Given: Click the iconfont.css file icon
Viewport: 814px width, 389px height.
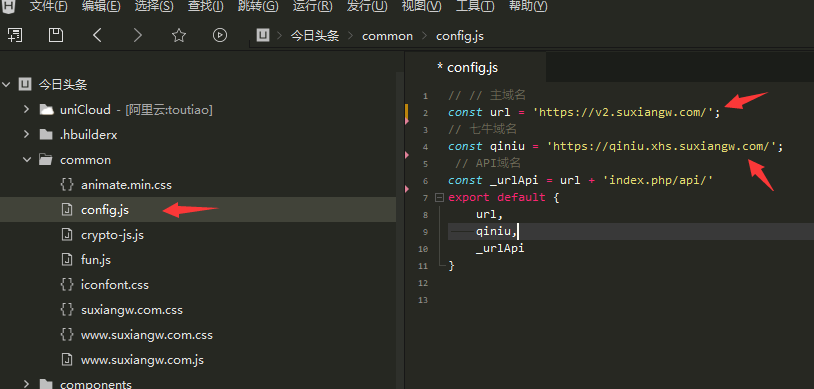Looking at the screenshot, I should [67, 285].
